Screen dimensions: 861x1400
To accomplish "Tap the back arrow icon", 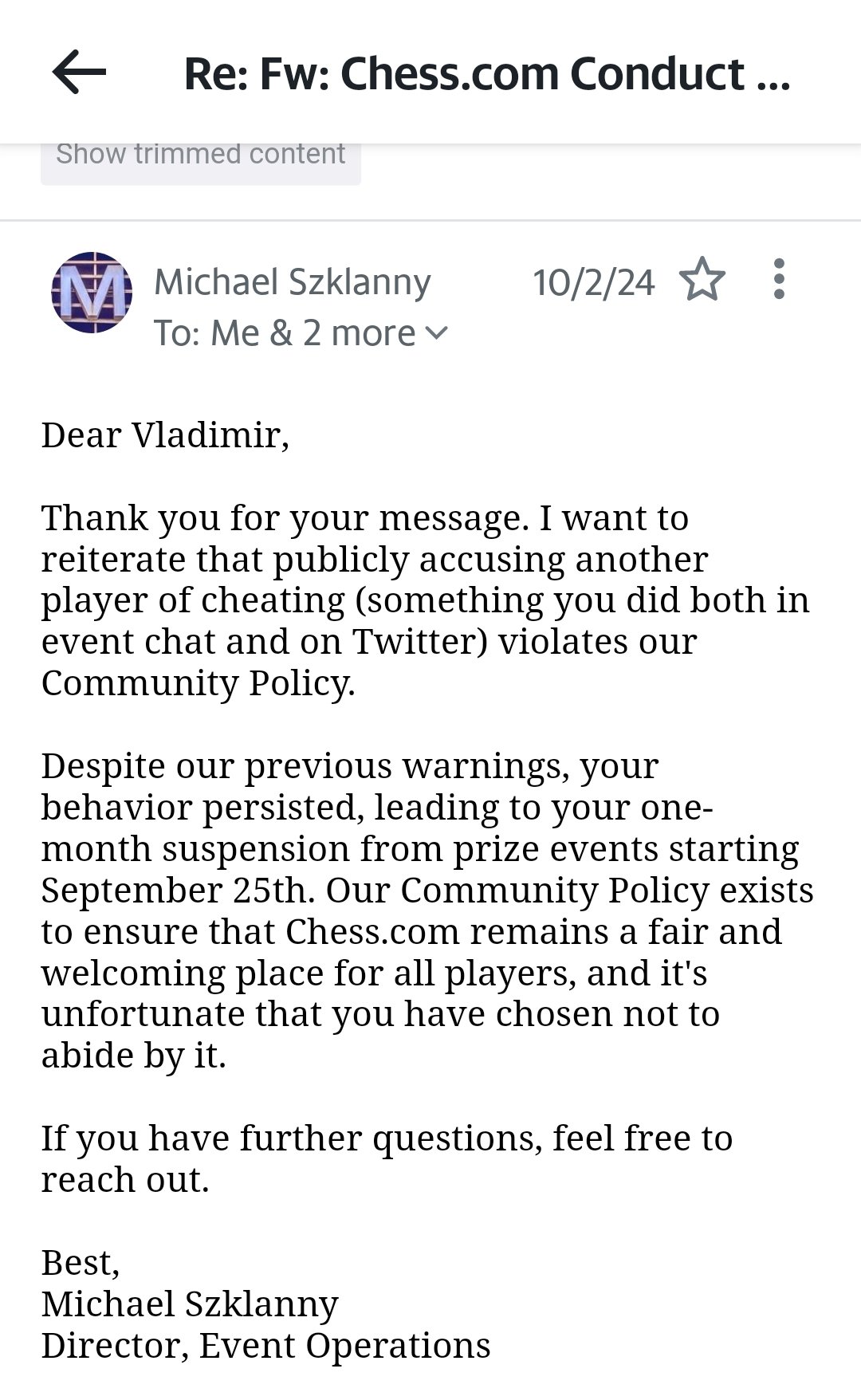I will (79, 73).
